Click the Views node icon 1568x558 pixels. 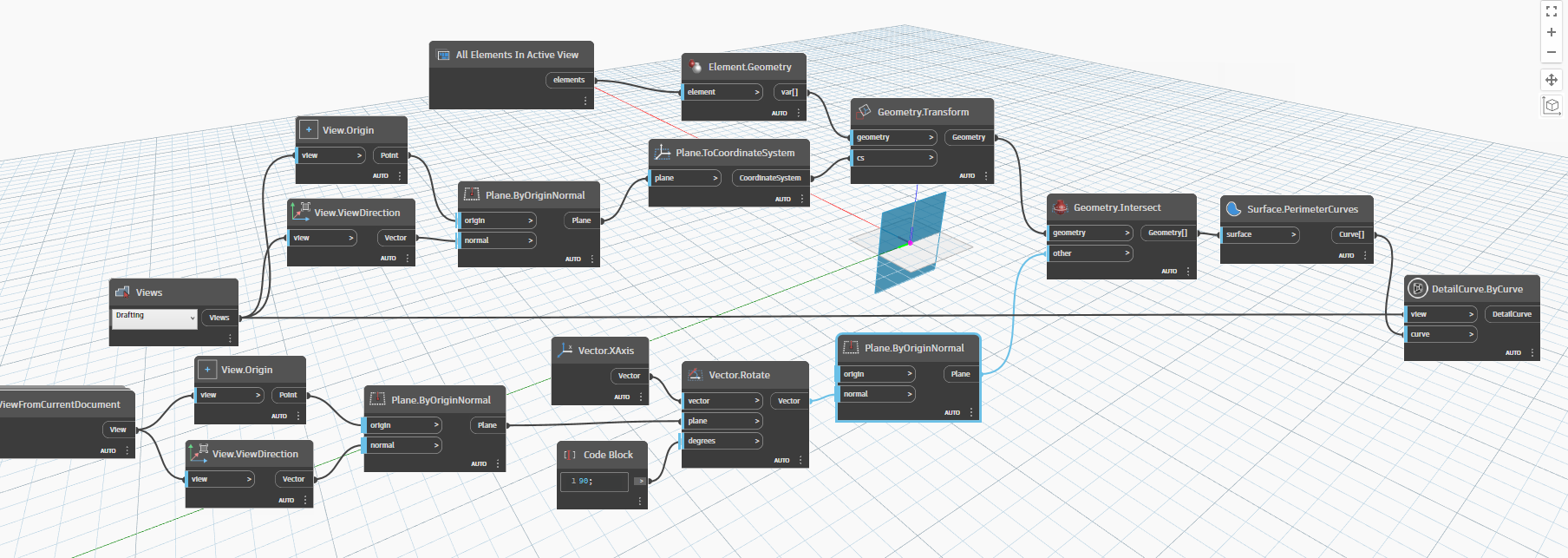coord(122,292)
